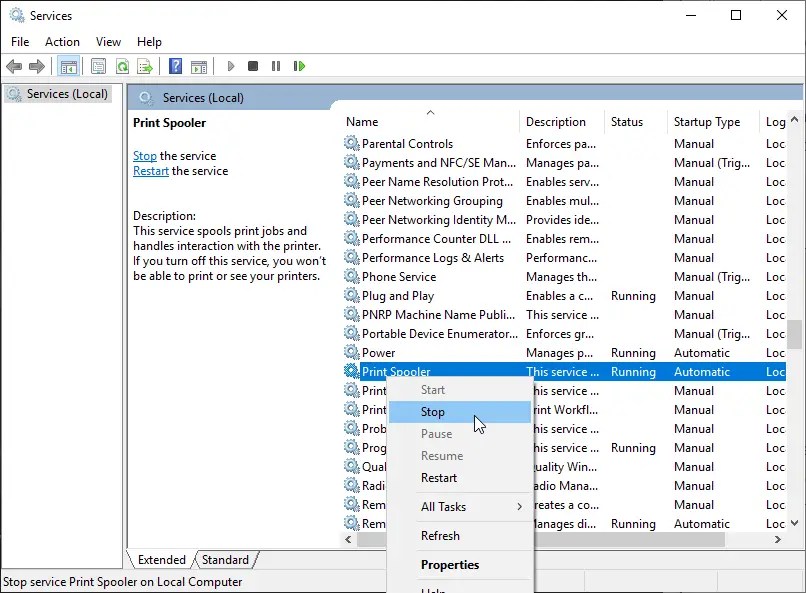The width and height of the screenshot is (806, 593).
Task: Open the File menu
Action: point(20,42)
